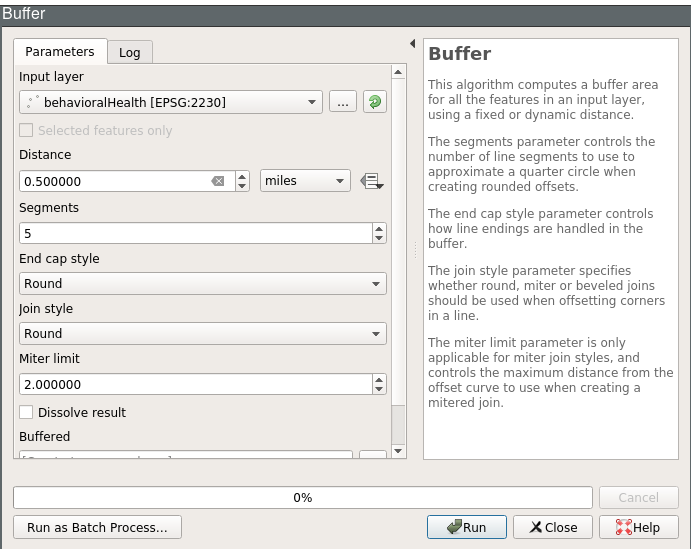Image resolution: width=691 pixels, height=549 pixels.
Task: Enable the Dissolve result checkbox
Action: (x=27, y=412)
